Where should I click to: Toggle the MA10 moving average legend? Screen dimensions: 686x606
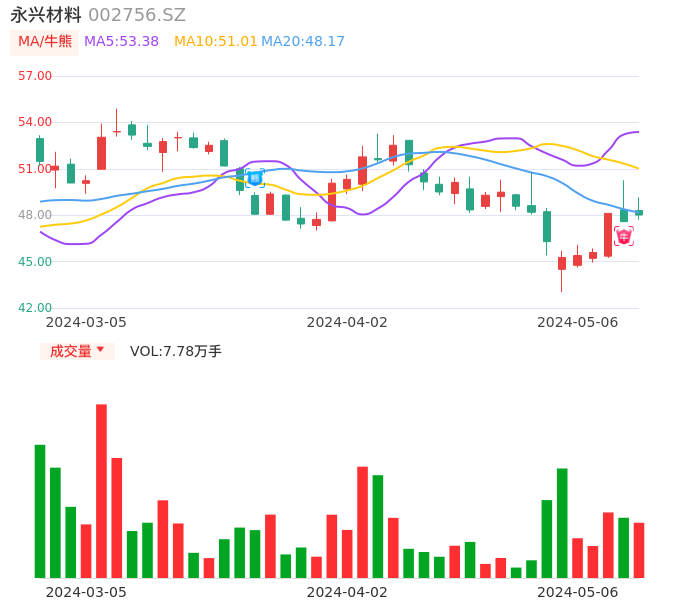(215, 42)
